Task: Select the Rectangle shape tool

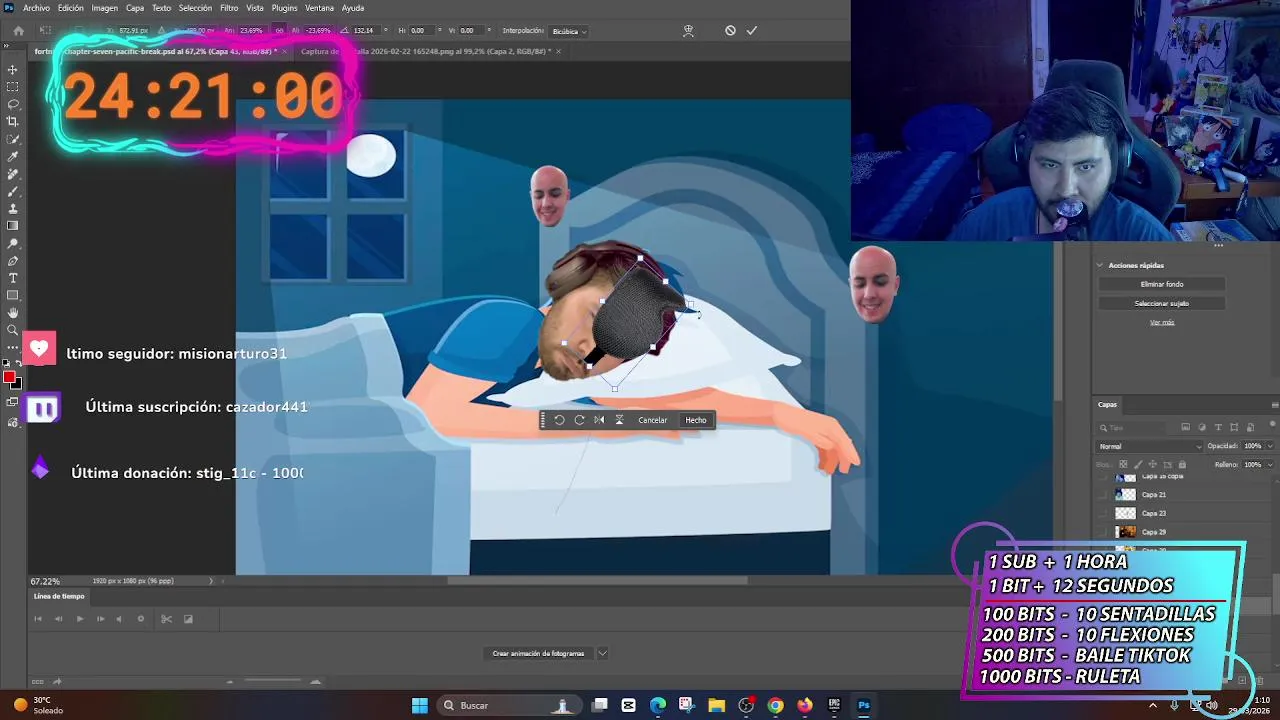Action: point(13,296)
